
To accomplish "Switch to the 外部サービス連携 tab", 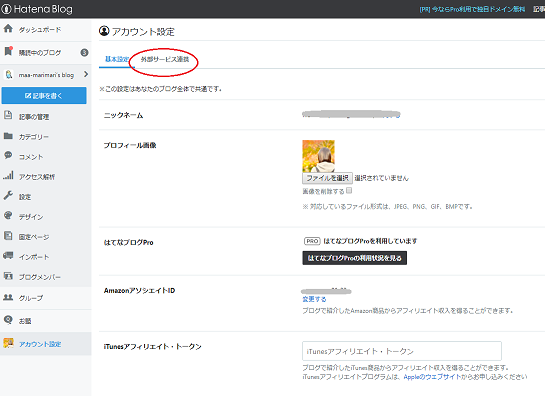I will (165, 59).
